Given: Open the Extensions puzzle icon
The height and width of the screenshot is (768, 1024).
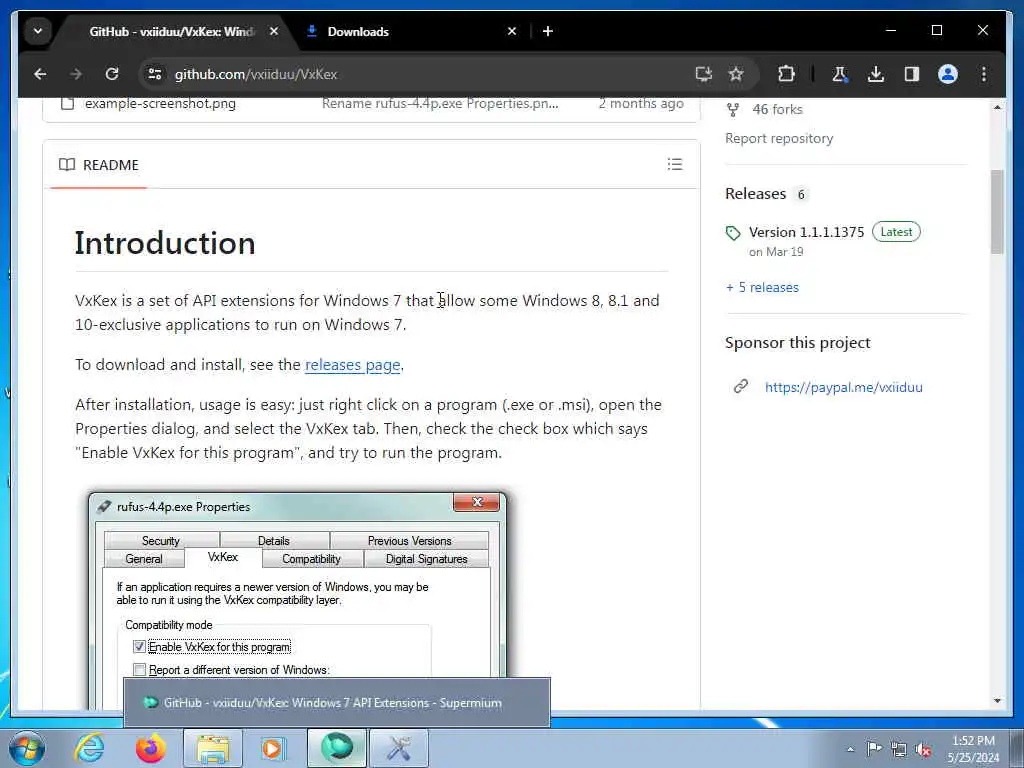Looking at the screenshot, I should tap(786, 74).
